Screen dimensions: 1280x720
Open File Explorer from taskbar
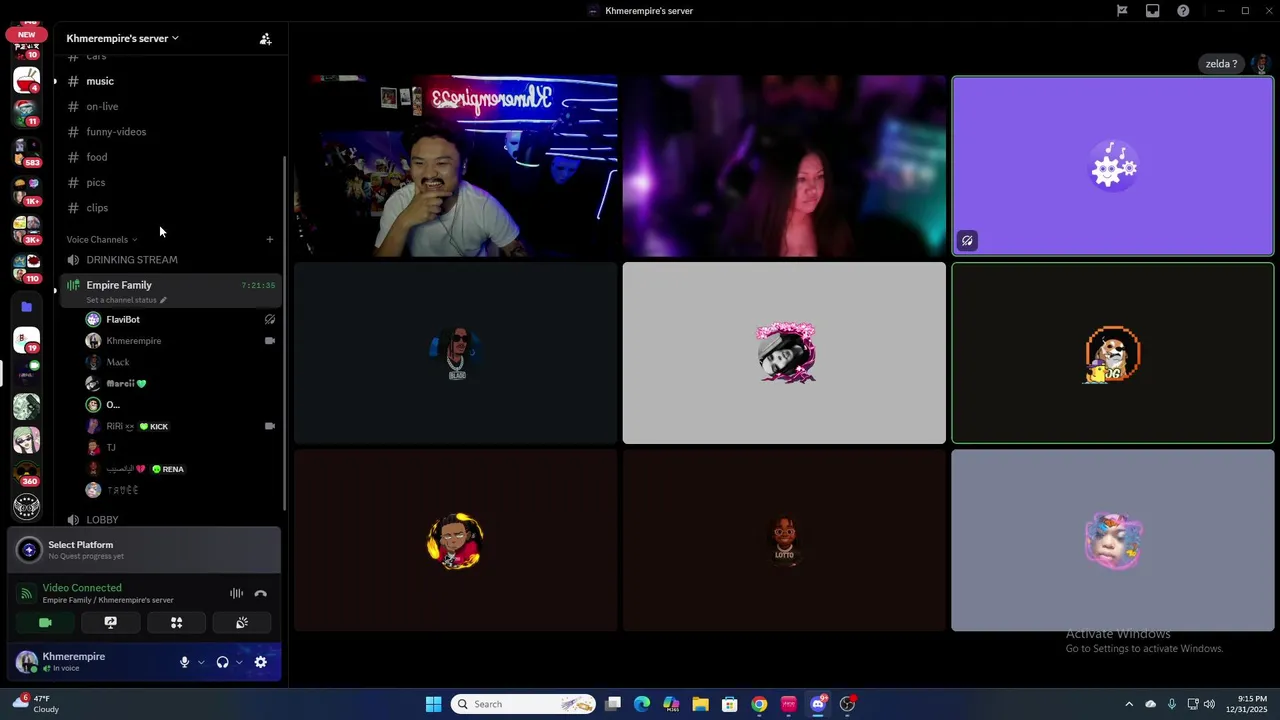click(x=700, y=704)
